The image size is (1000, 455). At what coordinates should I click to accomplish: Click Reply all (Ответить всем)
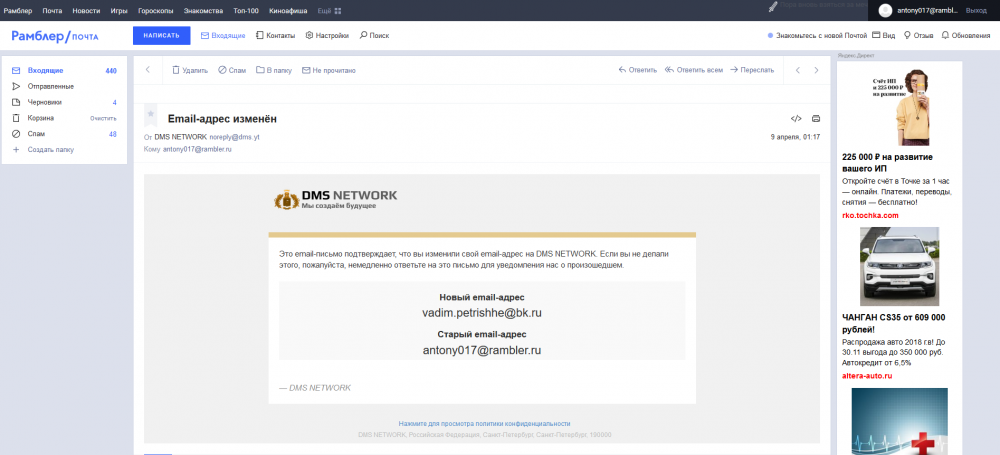pos(669,71)
